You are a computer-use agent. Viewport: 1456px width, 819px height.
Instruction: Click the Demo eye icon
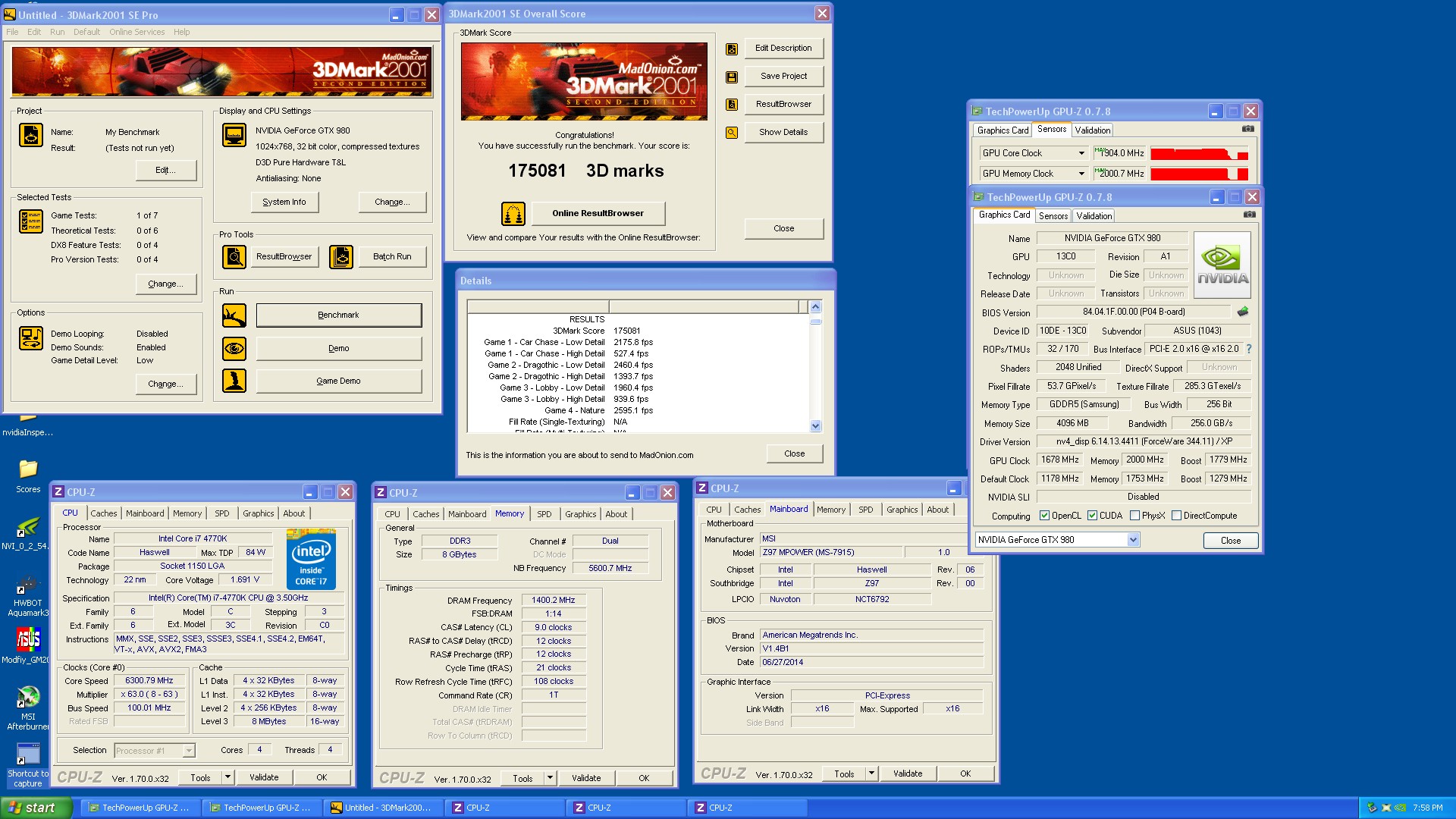(x=234, y=349)
